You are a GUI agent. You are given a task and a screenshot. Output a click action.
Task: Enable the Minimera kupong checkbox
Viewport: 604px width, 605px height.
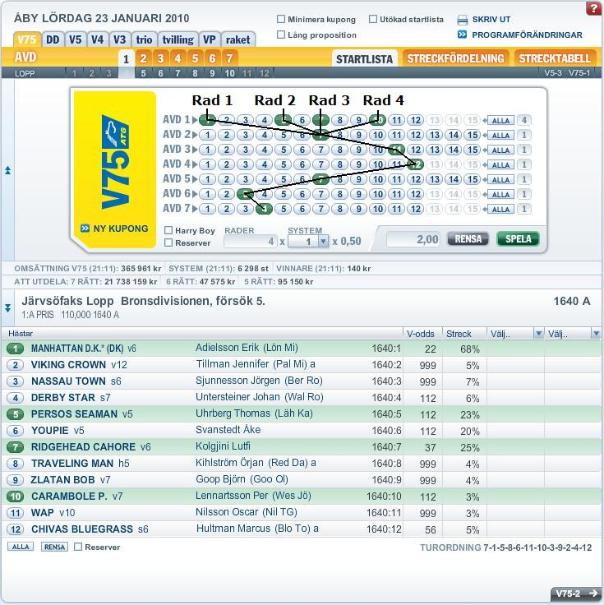pos(281,20)
